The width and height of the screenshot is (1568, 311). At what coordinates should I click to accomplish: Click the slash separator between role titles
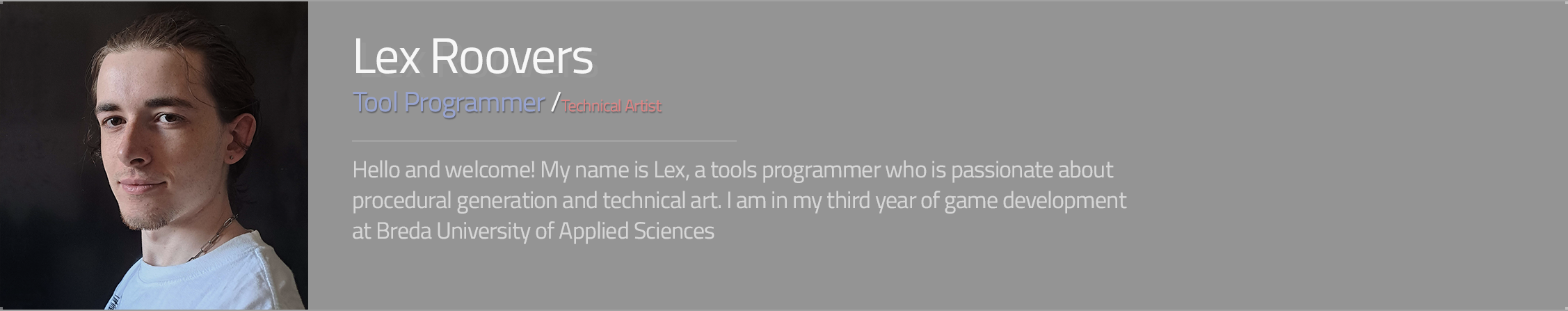click(x=554, y=103)
